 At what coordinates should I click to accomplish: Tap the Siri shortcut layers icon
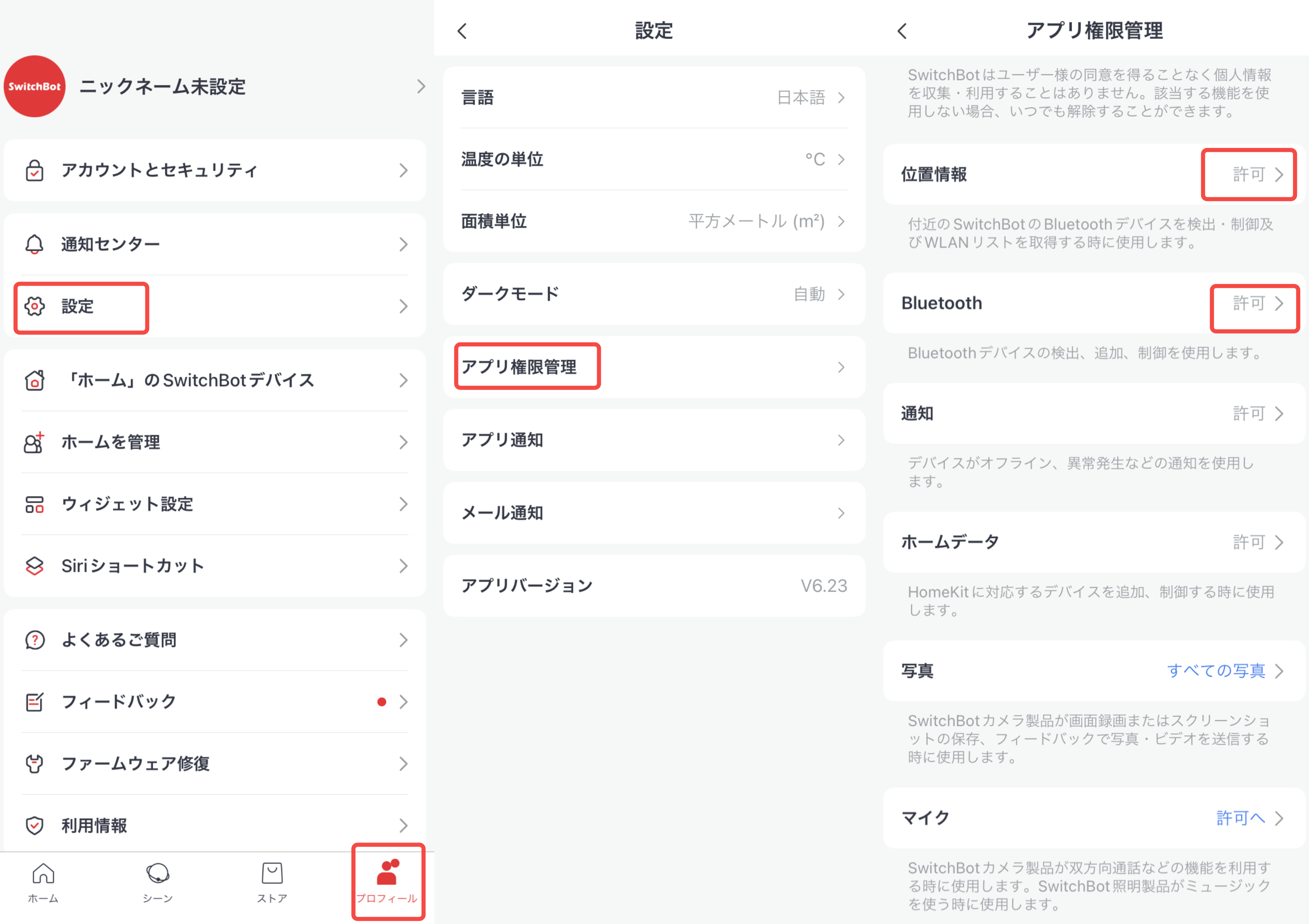coord(35,566)
